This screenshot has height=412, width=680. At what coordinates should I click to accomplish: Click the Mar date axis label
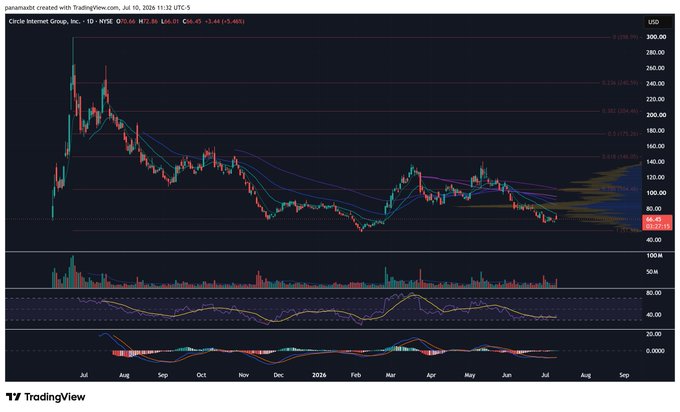[x=390, y=375]
